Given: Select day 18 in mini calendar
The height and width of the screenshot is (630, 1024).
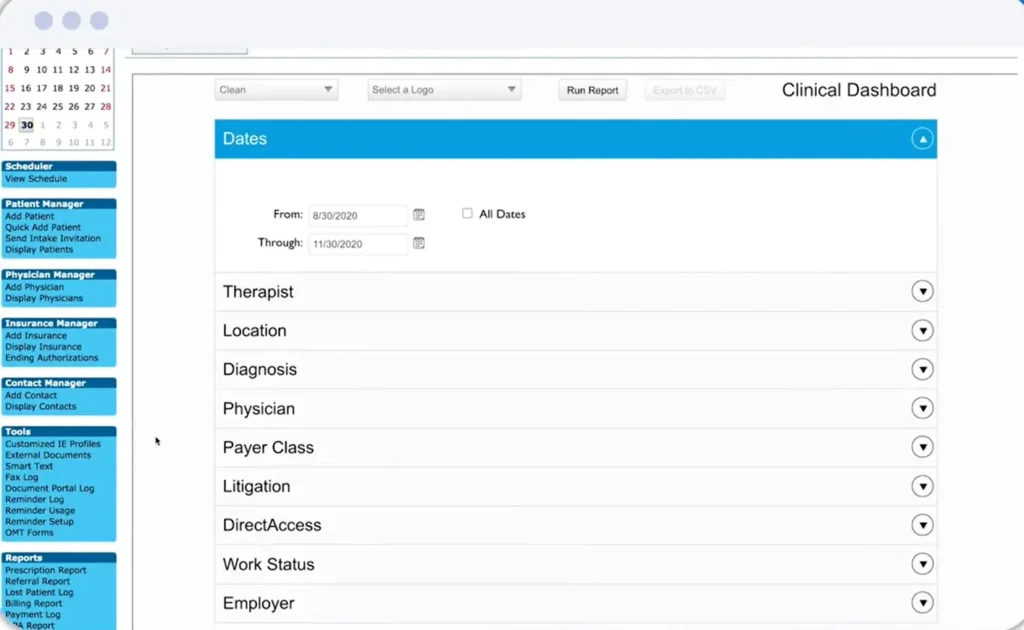Looking at the screenshot, I should coord(57,87).
